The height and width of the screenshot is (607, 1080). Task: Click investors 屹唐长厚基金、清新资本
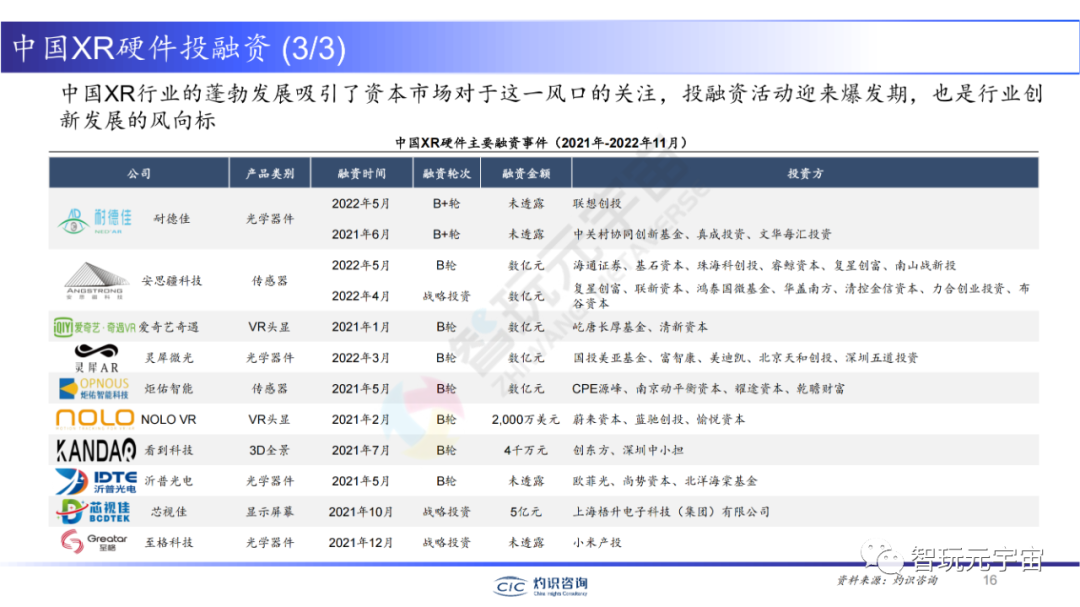[x=641, y=327]
